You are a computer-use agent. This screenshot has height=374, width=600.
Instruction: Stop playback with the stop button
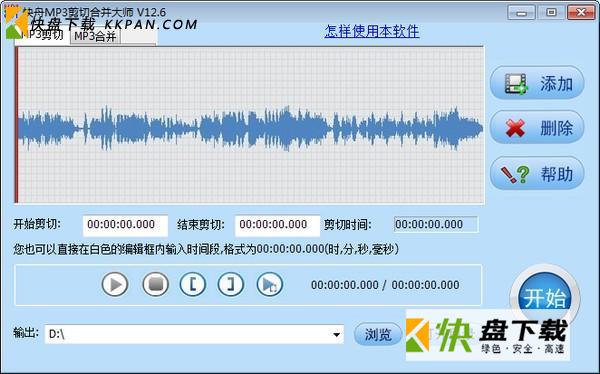[155, 284]
